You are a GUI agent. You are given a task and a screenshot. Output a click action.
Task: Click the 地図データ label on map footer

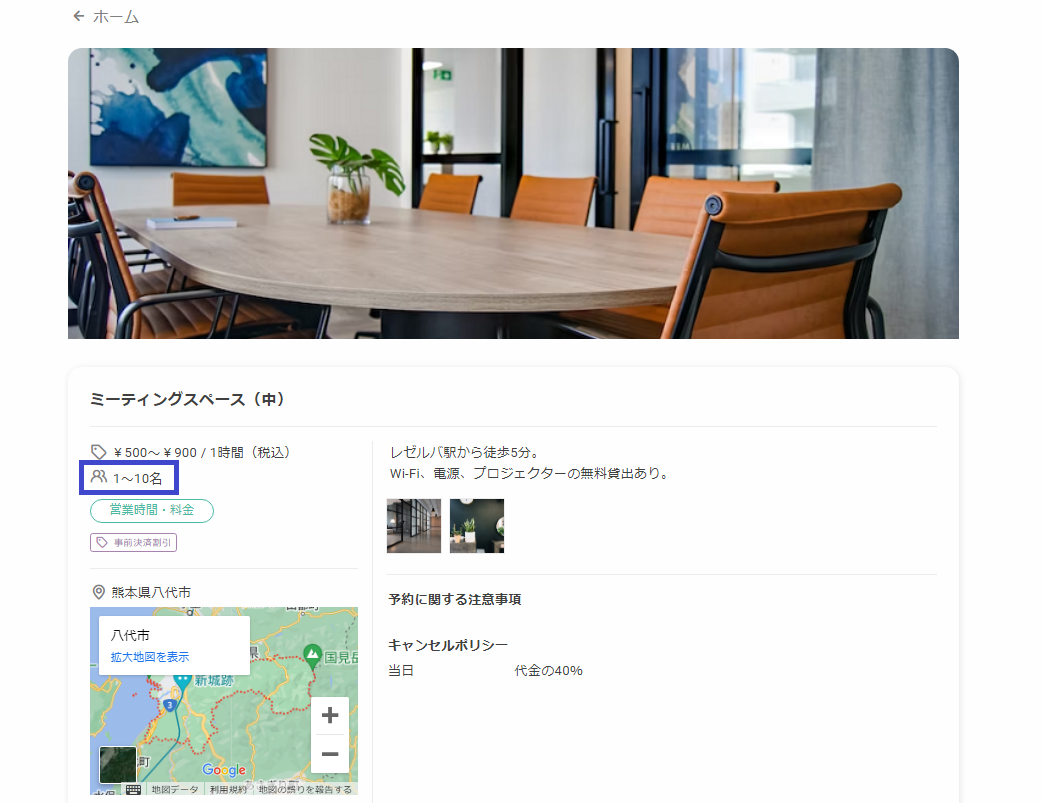175,790
